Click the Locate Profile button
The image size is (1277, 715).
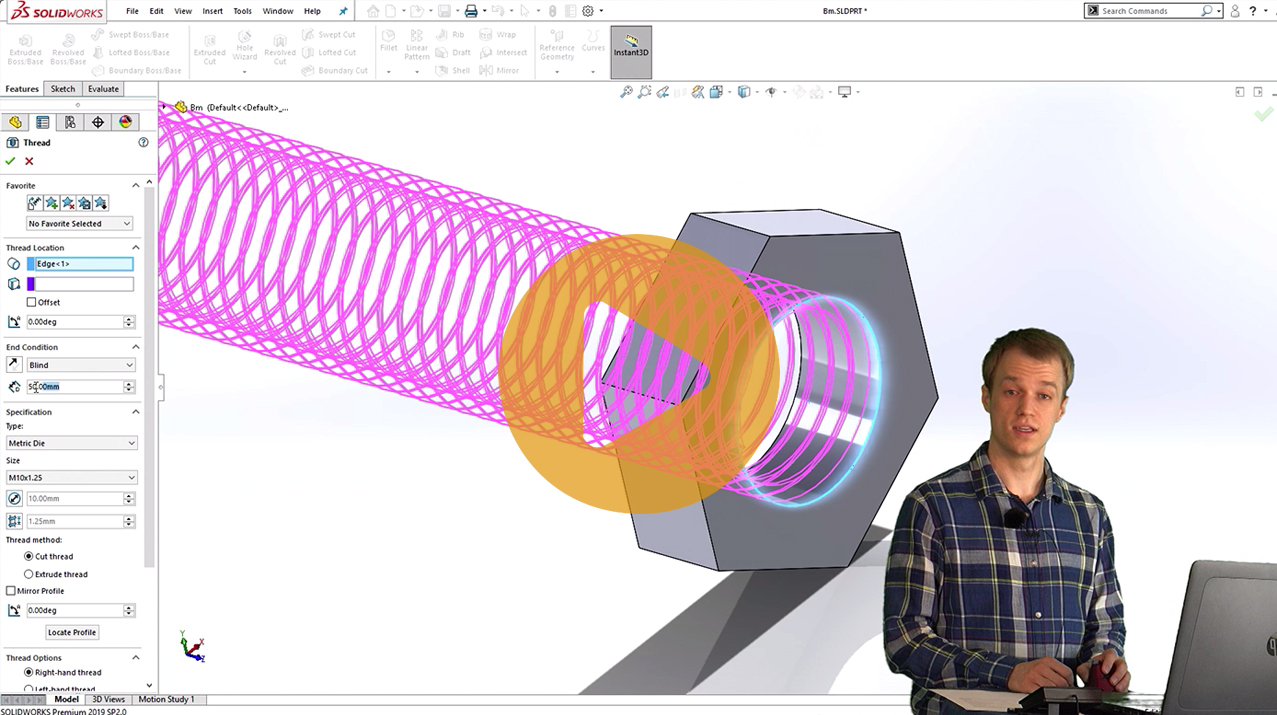[71, 631]
